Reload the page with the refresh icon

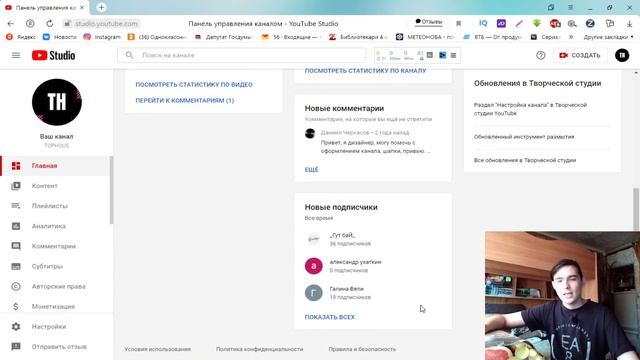[49, 24]
